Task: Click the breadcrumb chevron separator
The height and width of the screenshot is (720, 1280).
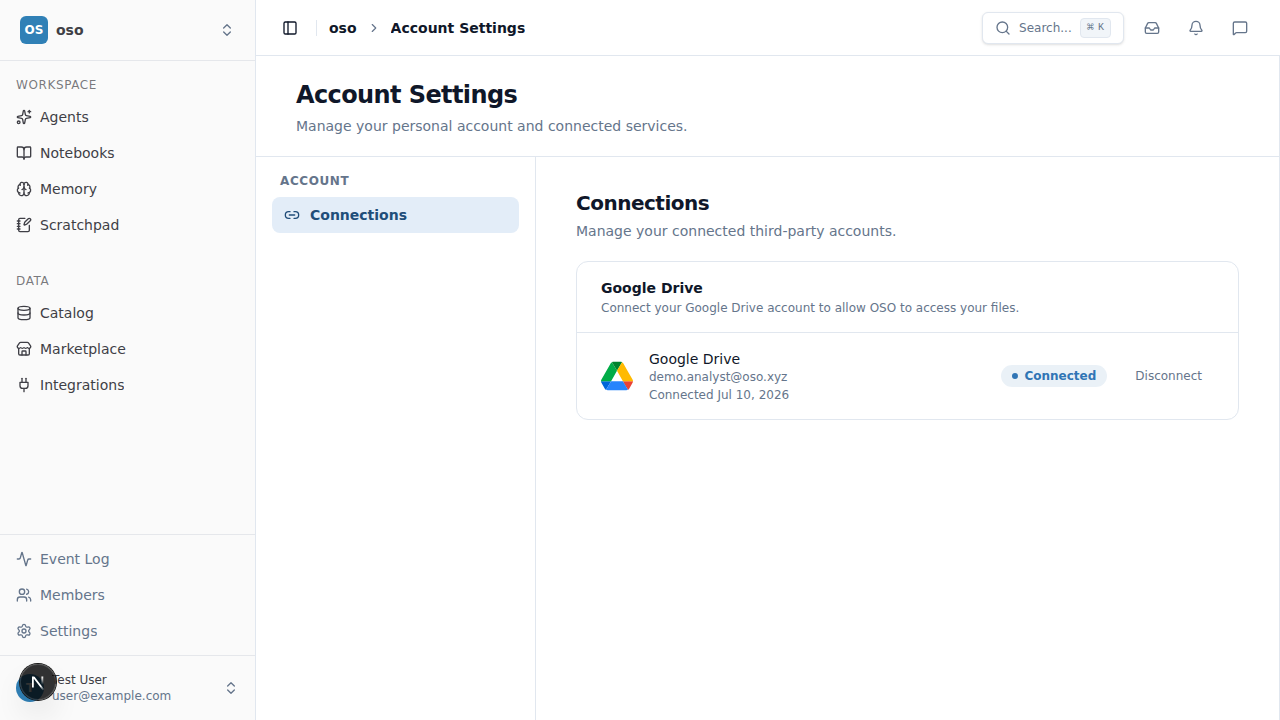Action: [374, 28]
